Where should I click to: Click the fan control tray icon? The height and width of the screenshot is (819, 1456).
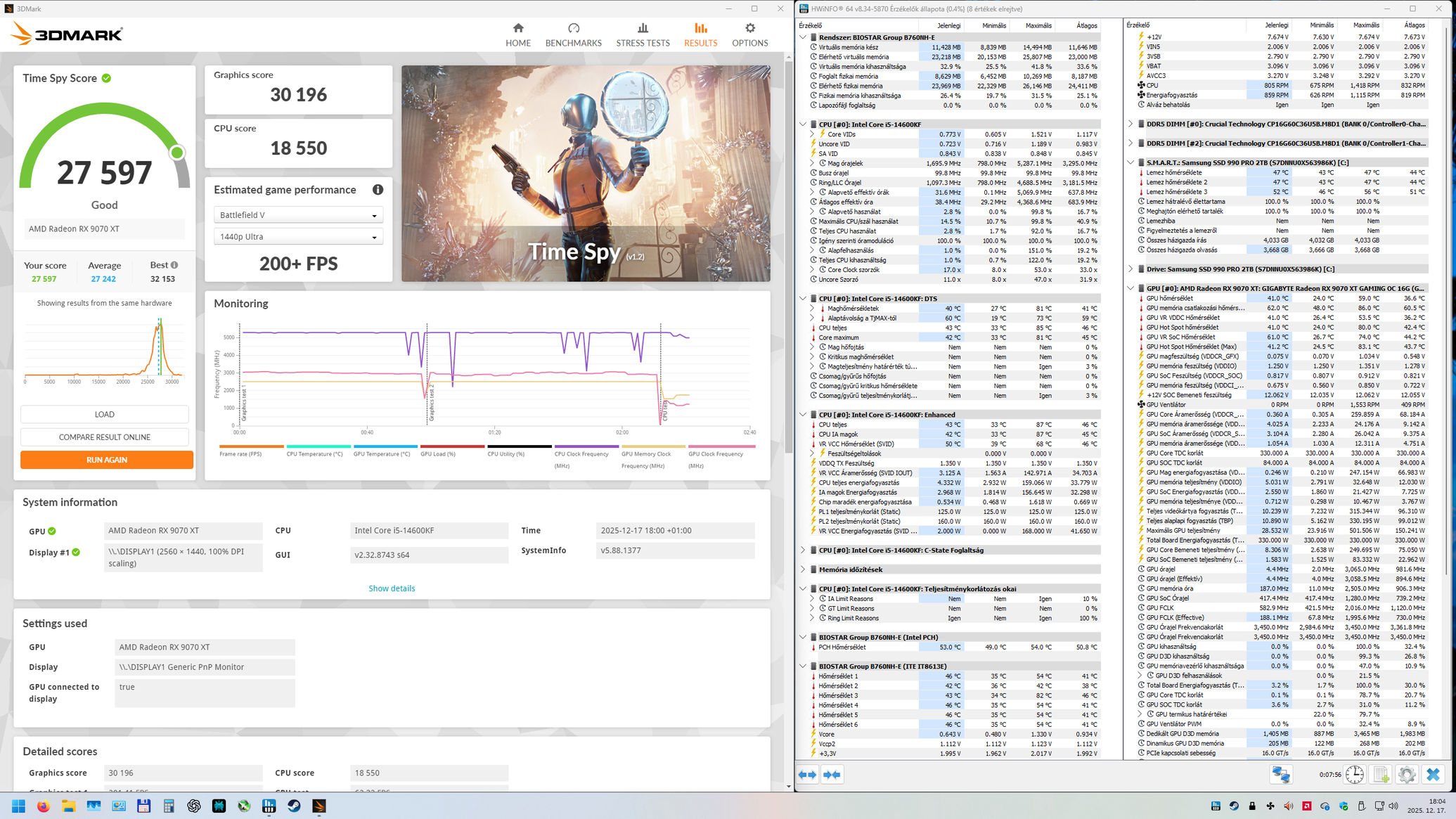(1270, 806)
